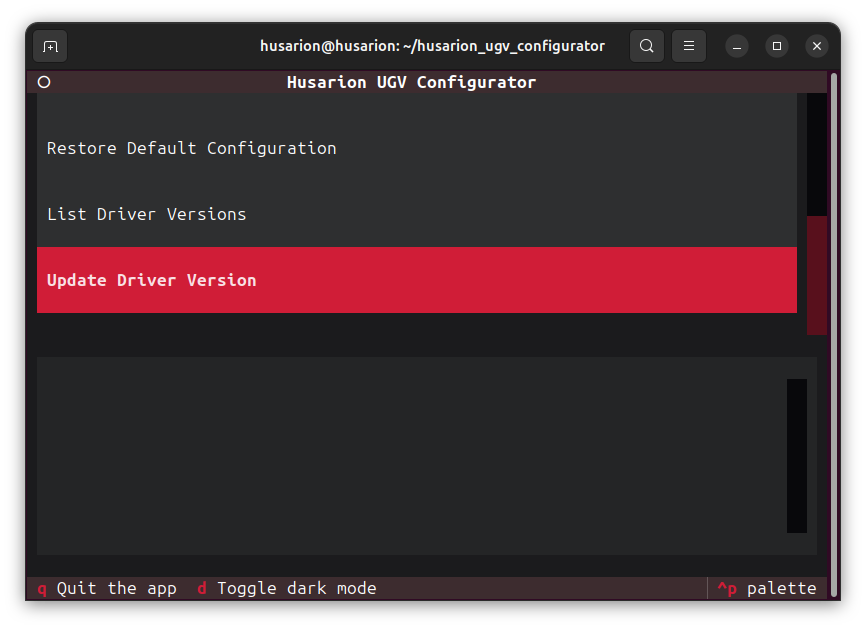Choose the highlighted Update Driver Version
Viewport: 866px width, 629px height.
[x=151, y=280]
